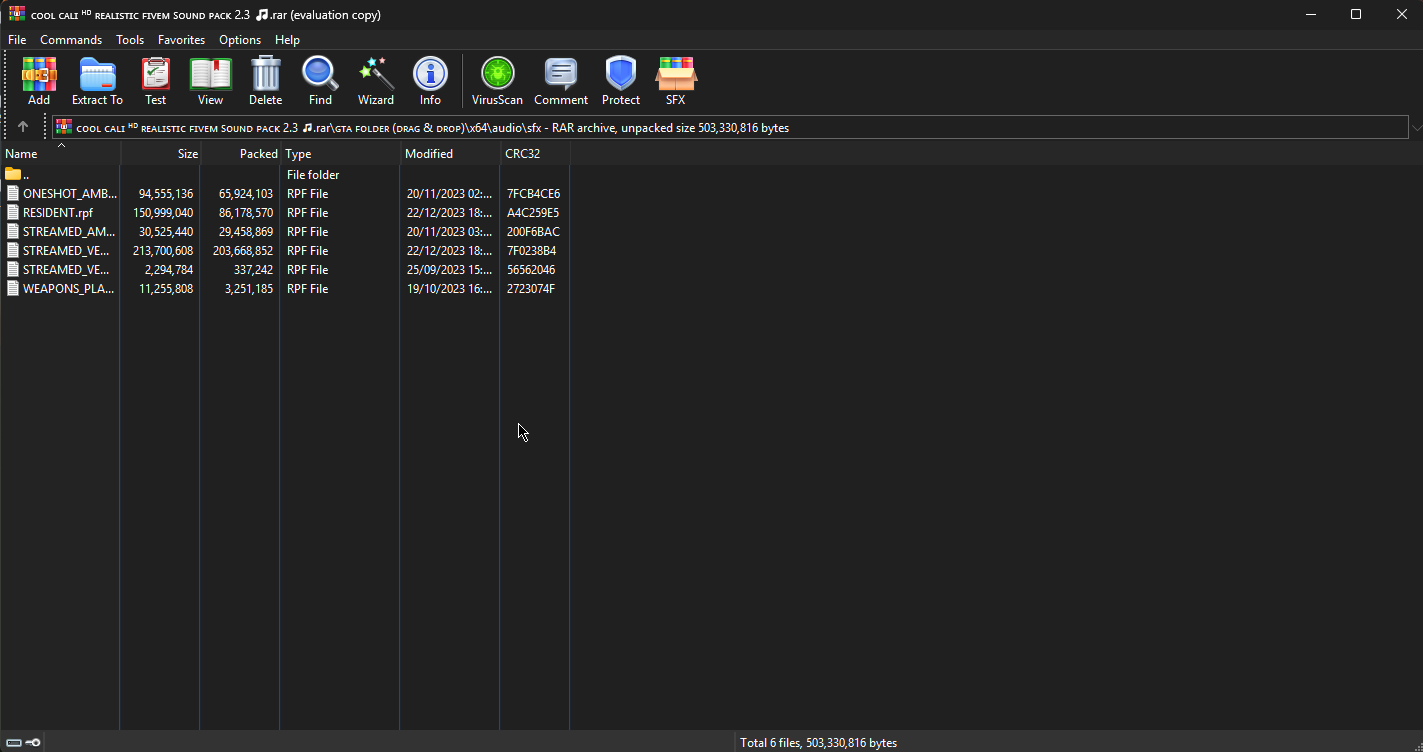Click the file icon of ONESHOT_AMB row

tap(13, 194)
